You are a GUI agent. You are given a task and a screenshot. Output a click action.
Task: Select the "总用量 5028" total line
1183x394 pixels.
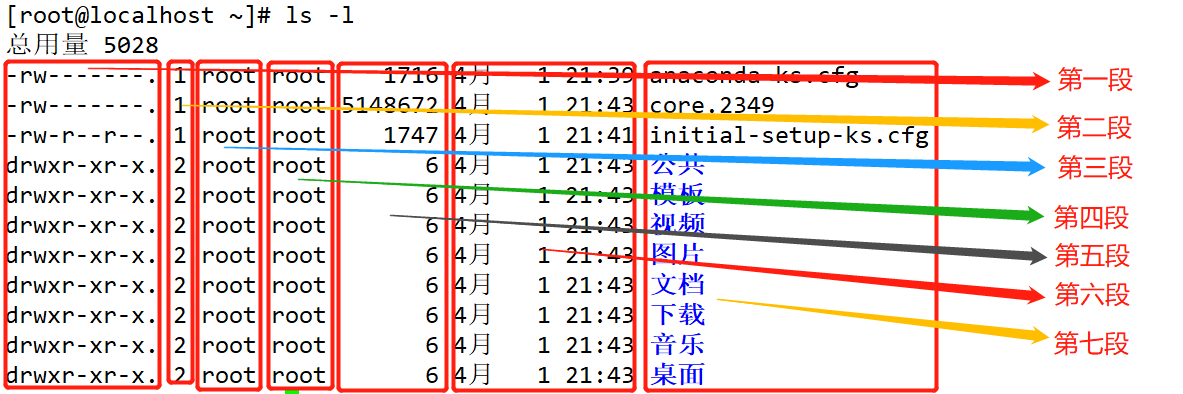click(x=82, y=45)
